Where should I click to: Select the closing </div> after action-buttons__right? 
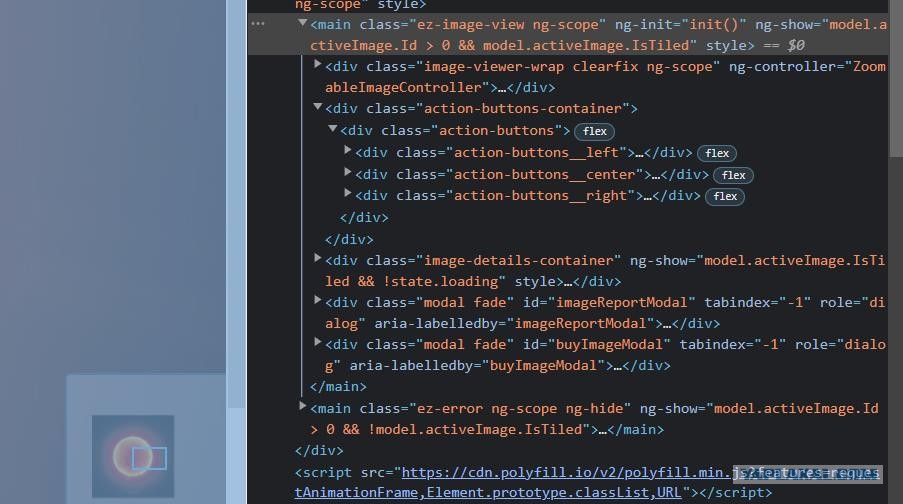coord(364,218)
